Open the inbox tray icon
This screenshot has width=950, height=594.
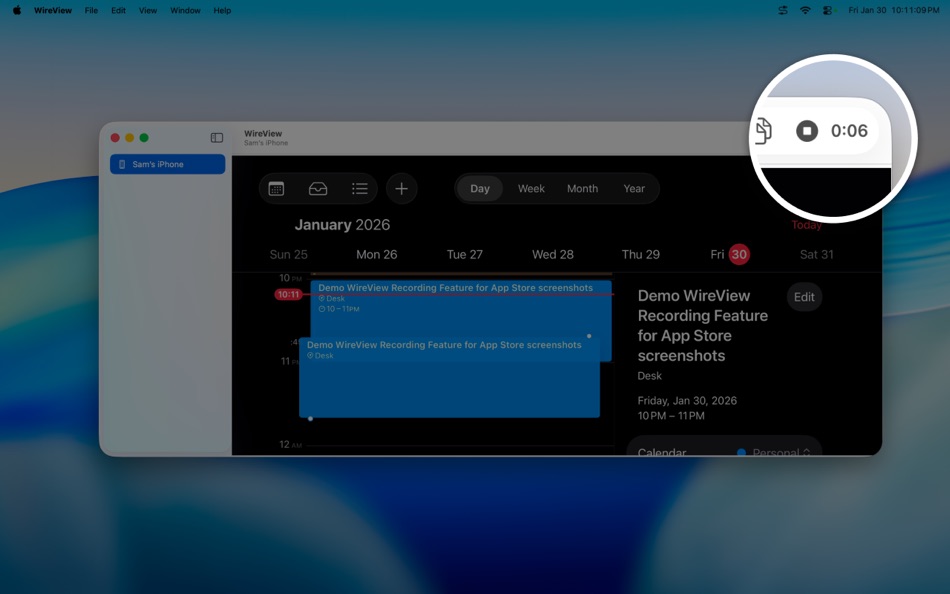318,188
